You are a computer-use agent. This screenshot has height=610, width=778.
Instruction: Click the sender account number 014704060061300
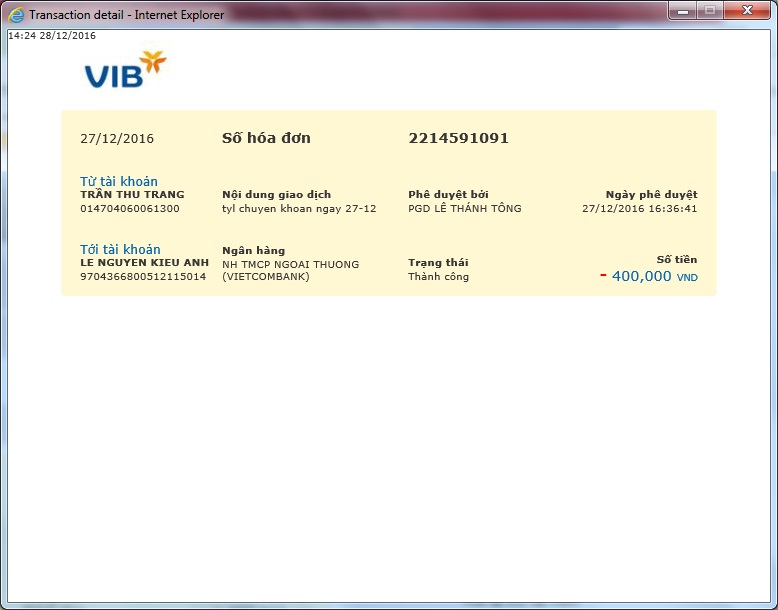click(x=130, y=209)
